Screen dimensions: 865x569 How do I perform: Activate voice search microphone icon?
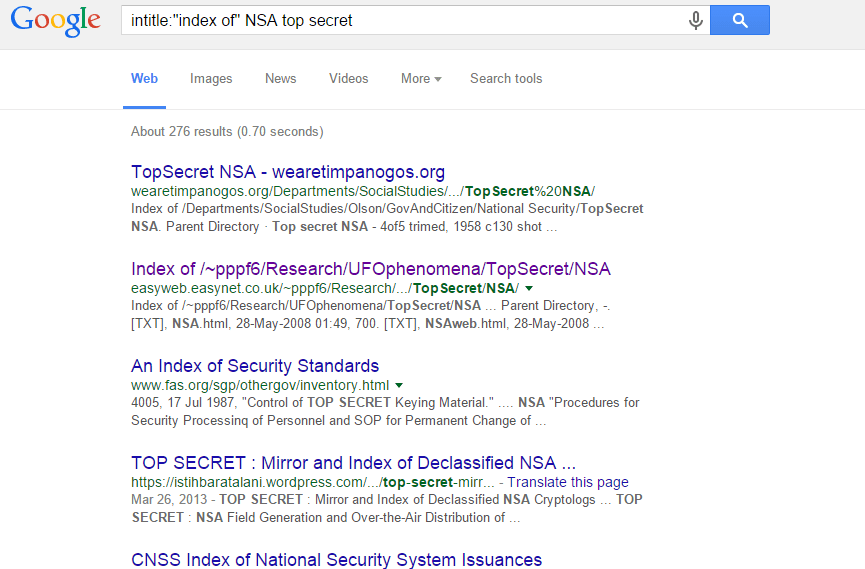click(x=696, y=20)
